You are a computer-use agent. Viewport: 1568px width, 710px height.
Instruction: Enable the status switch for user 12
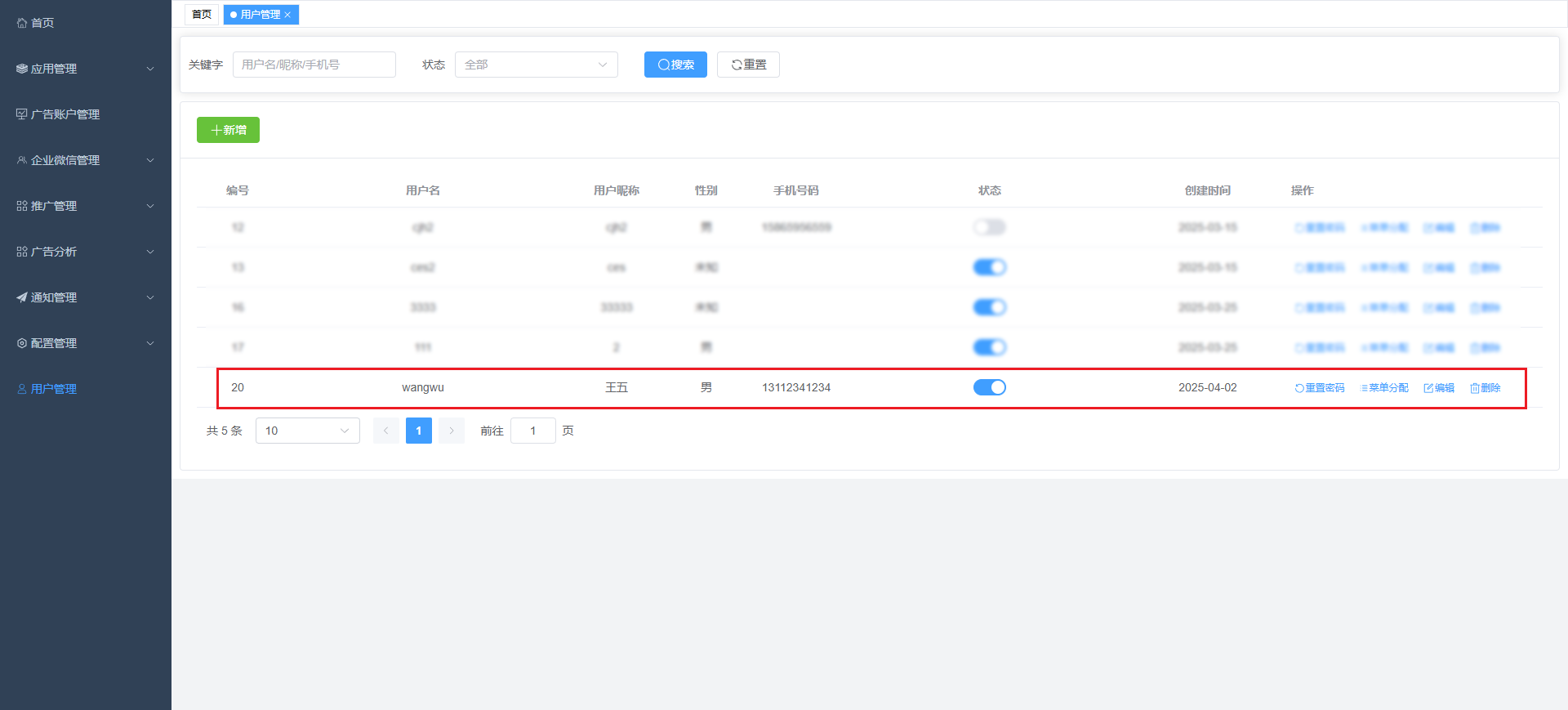pos(989,227)
